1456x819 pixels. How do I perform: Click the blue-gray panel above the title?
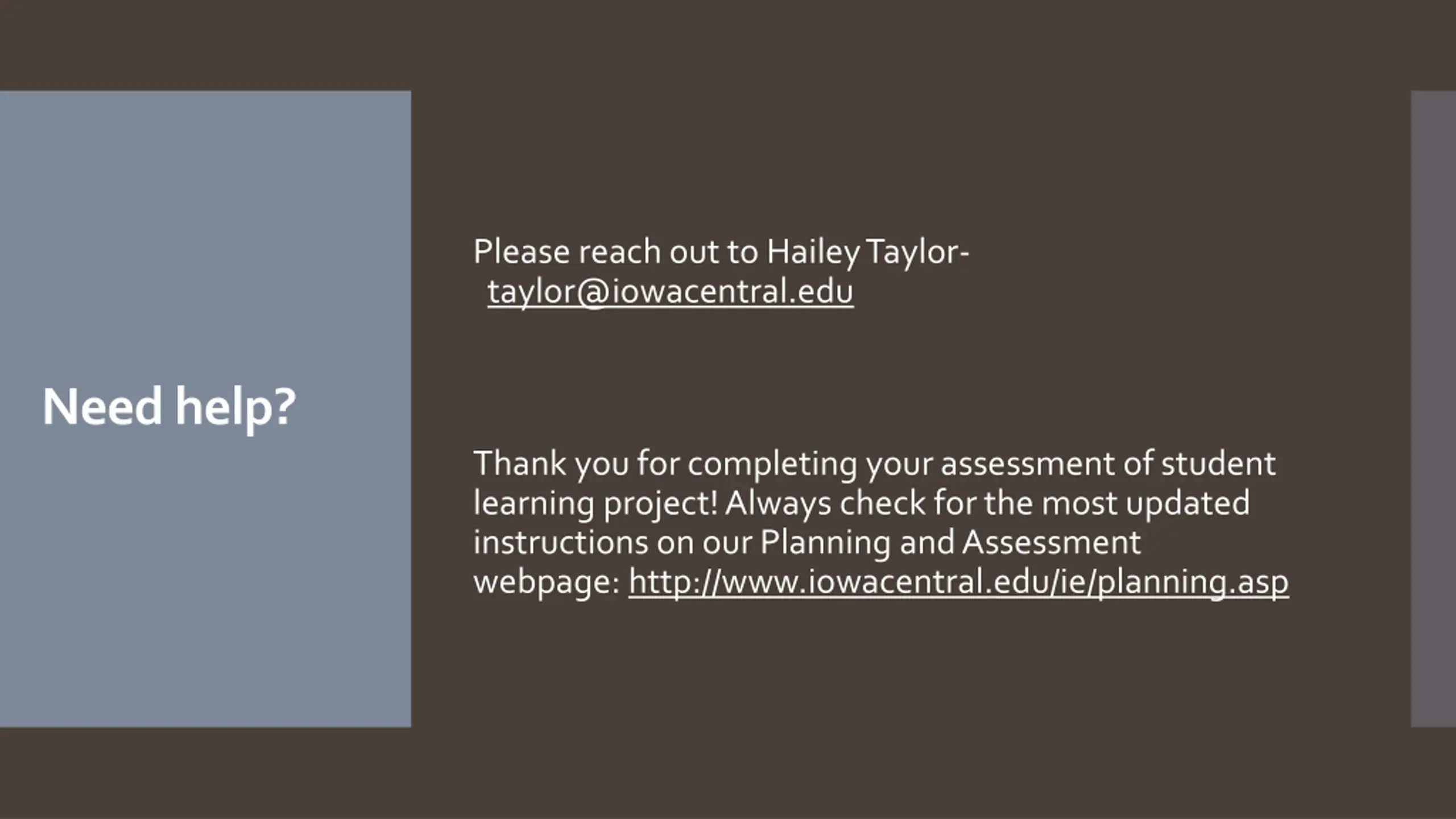[x=205, y=227]
